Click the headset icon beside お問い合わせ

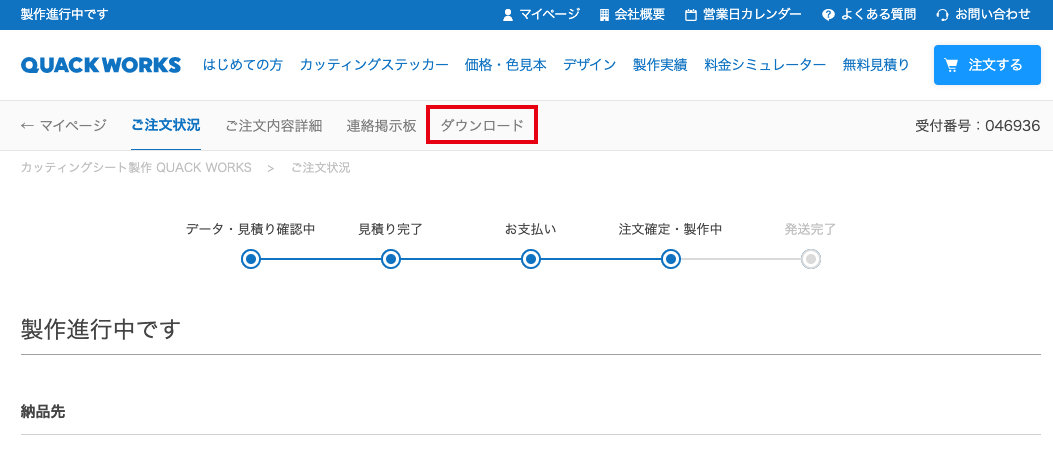click(x=942, y=15)
